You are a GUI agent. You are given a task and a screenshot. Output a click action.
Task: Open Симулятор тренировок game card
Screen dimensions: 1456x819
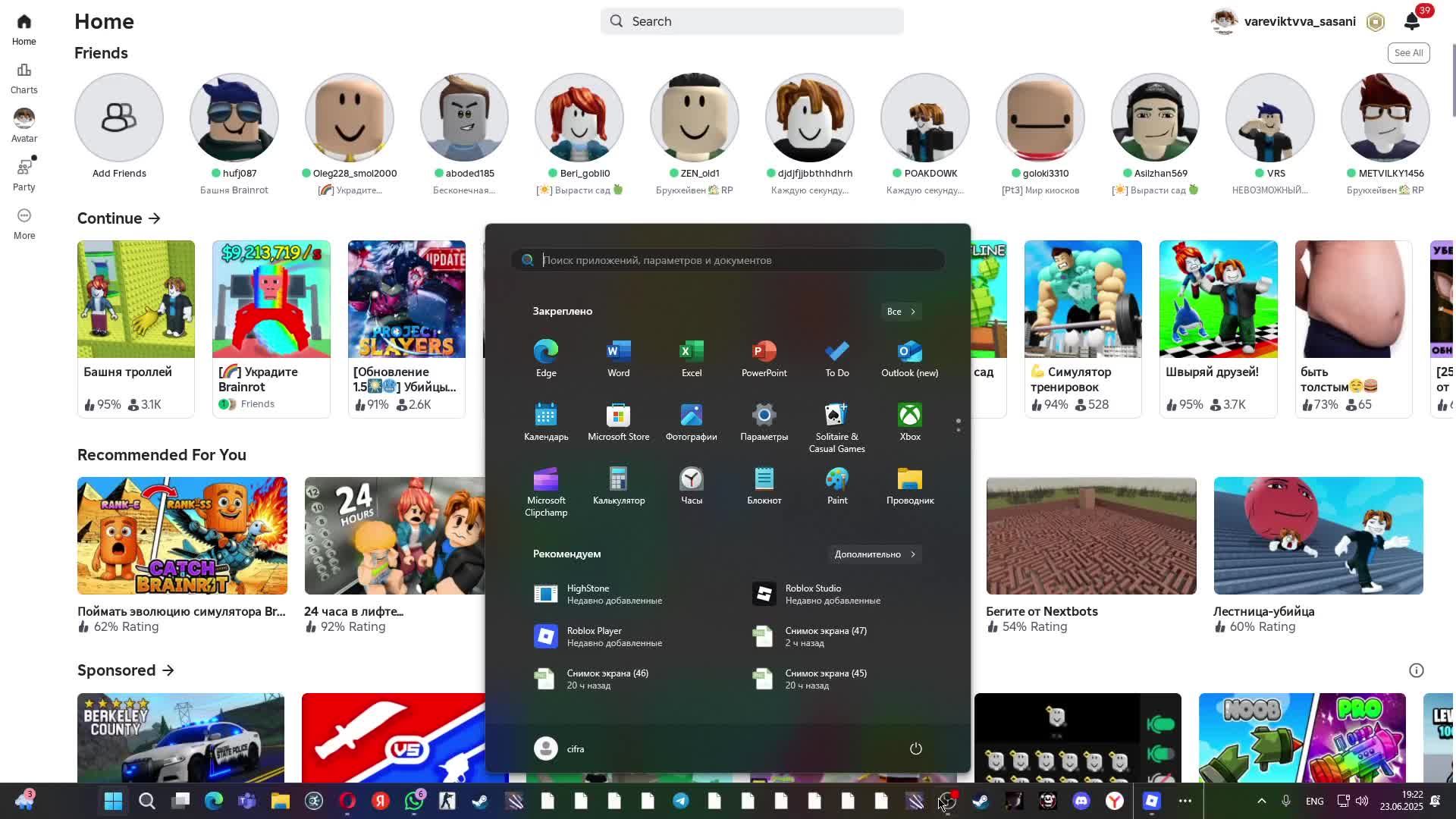point(1083,328)
